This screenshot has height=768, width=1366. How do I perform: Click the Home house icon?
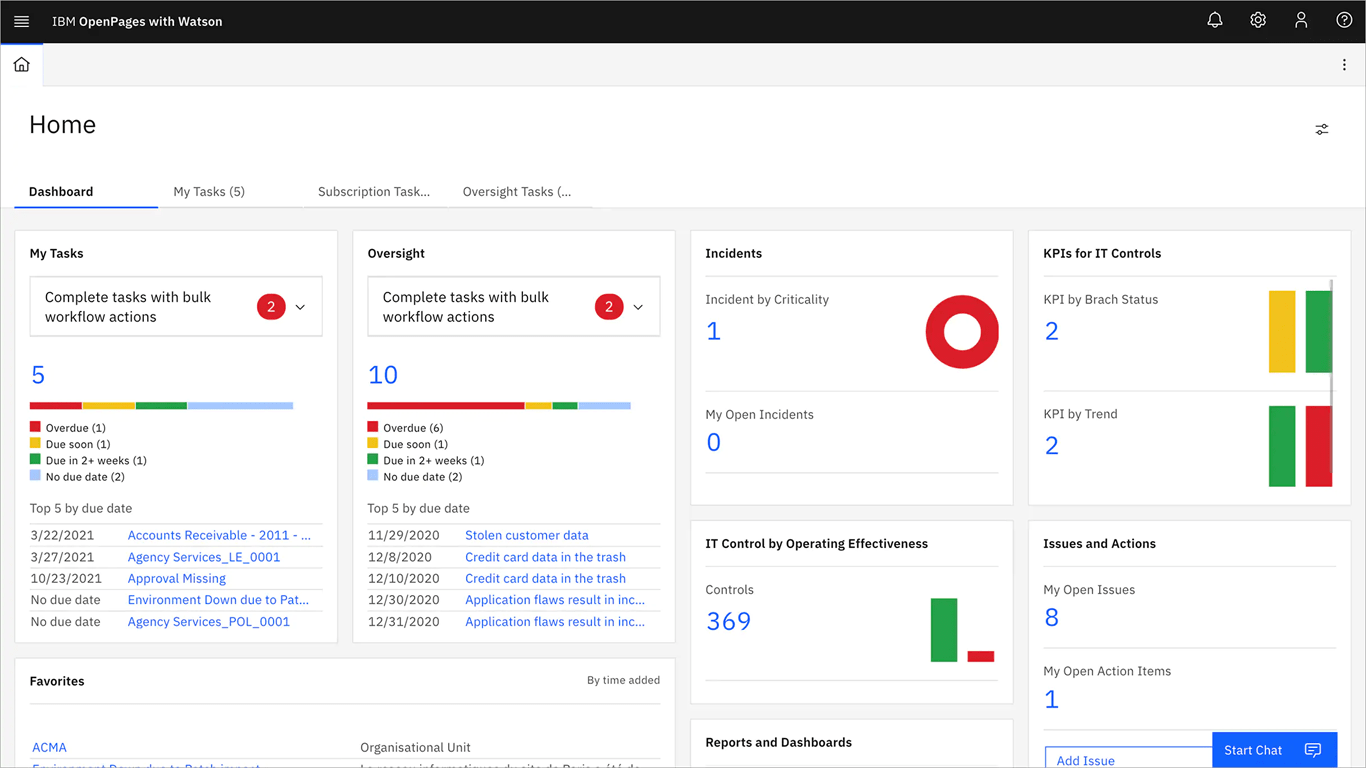tap(21, 63)
